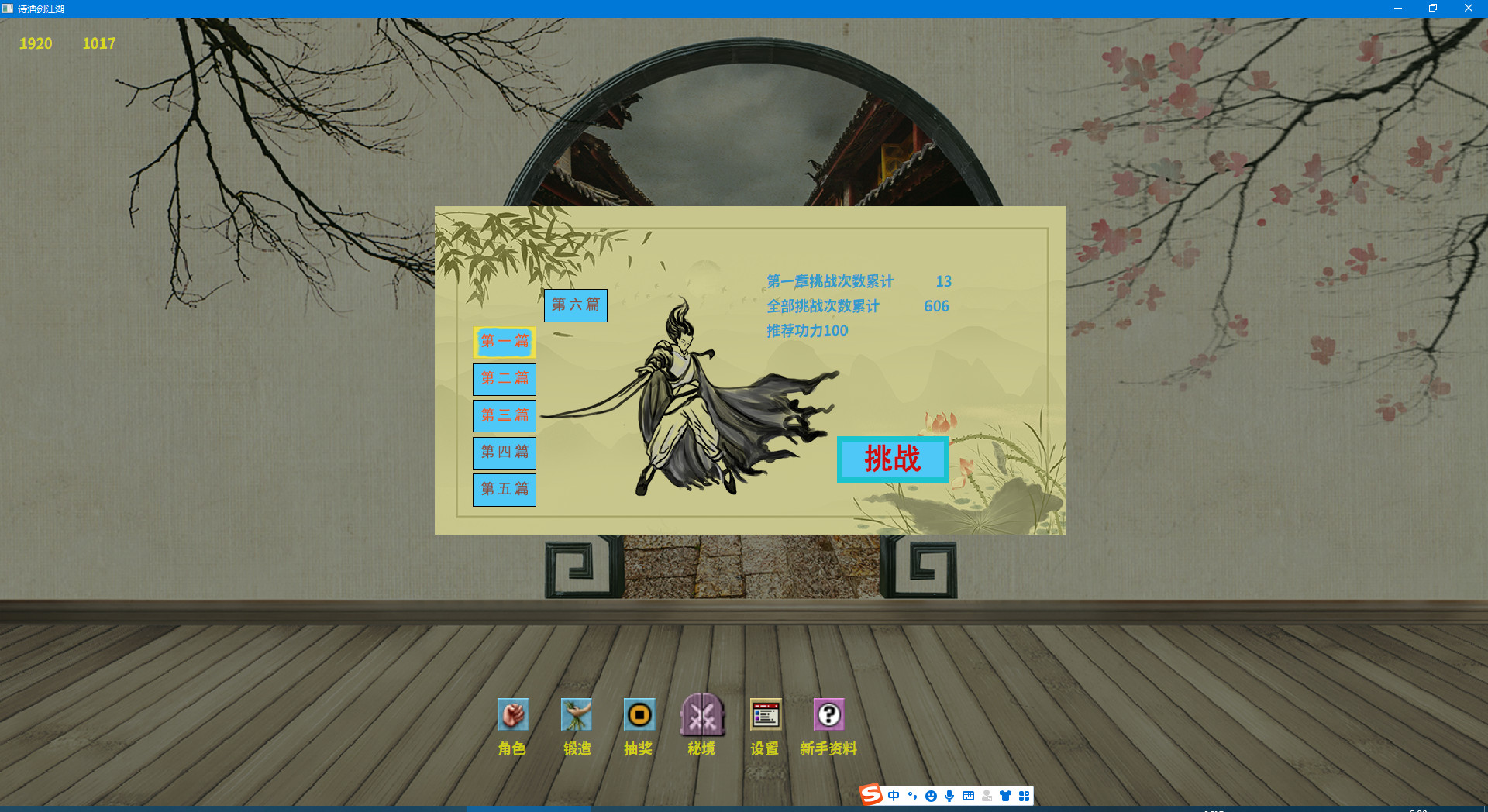Viewport: 1488px width, 812px height.
Task: Click the Sogou microphone voice input icon
Action: pyautogui.click(x=949, y=796)
